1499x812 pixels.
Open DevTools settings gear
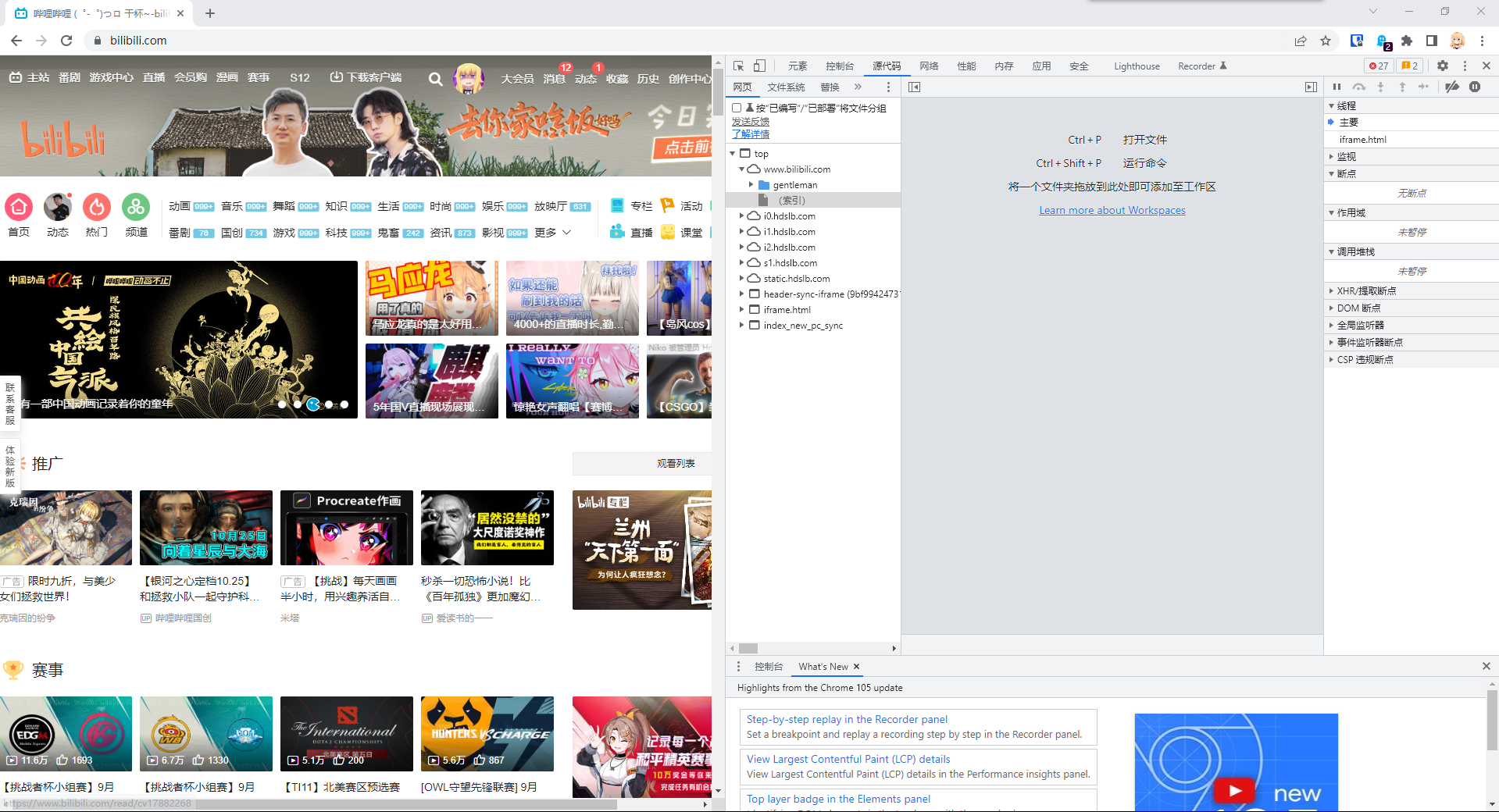[1442, 66]
